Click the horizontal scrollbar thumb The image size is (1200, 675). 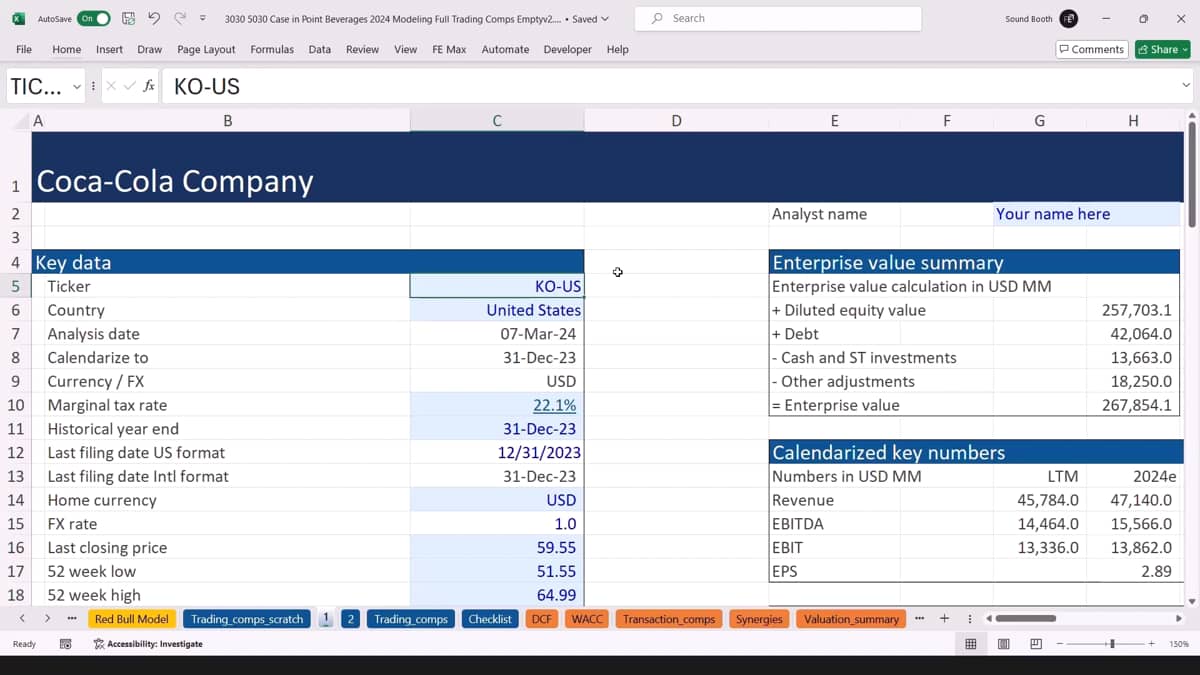1026,619
